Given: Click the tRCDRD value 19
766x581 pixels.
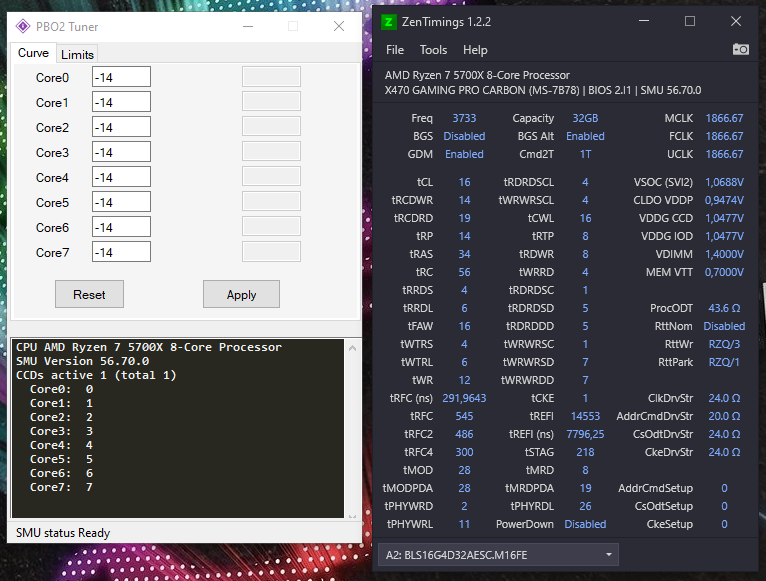Looking at the screenshot, I should tap(464, 218).
